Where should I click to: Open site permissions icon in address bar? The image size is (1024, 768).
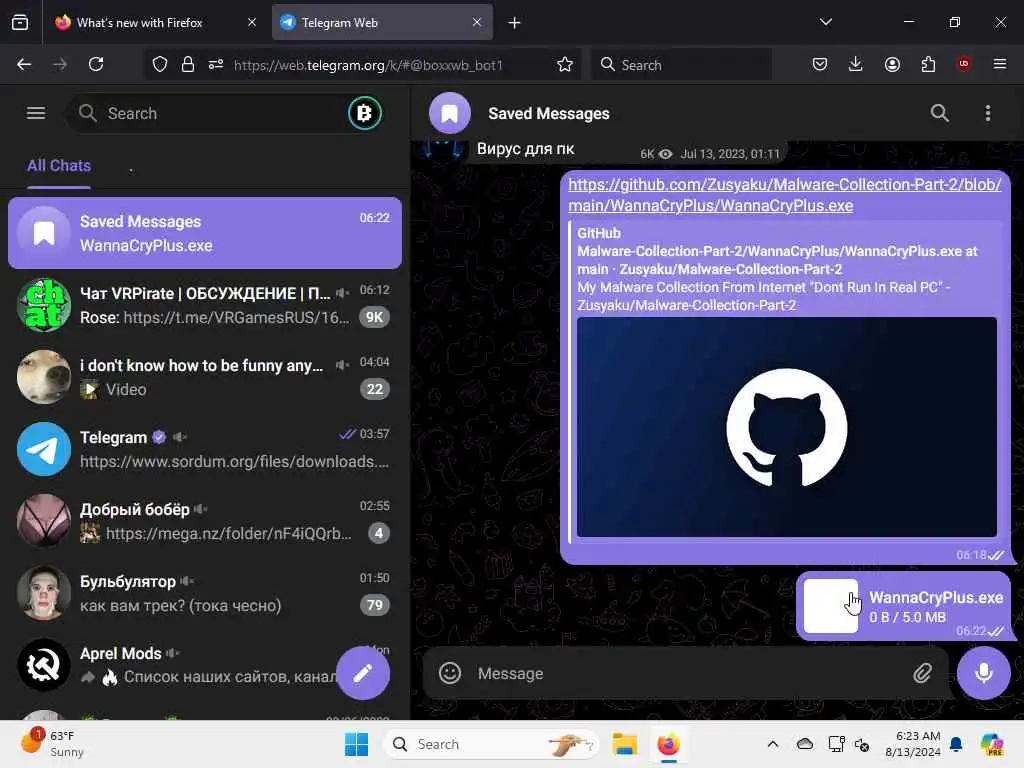pos(216,65)
